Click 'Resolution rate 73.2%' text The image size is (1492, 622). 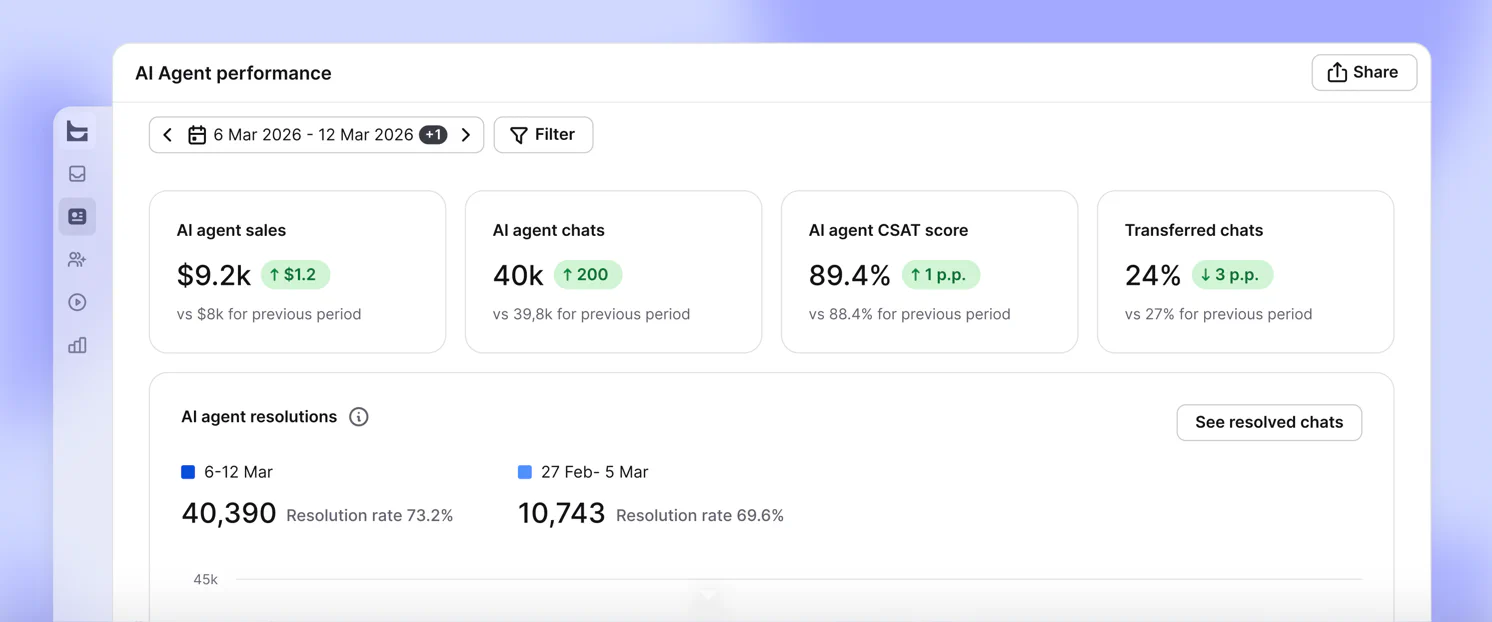click(x=370, y=516)
